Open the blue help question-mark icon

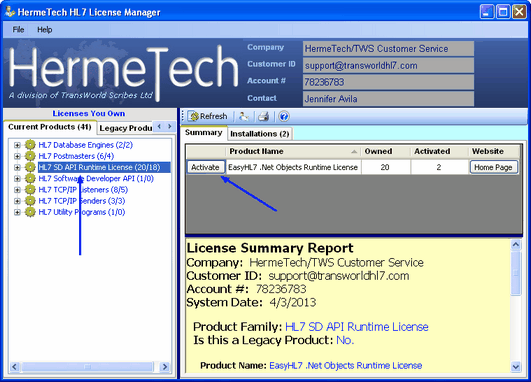click(x=284, y=116)
